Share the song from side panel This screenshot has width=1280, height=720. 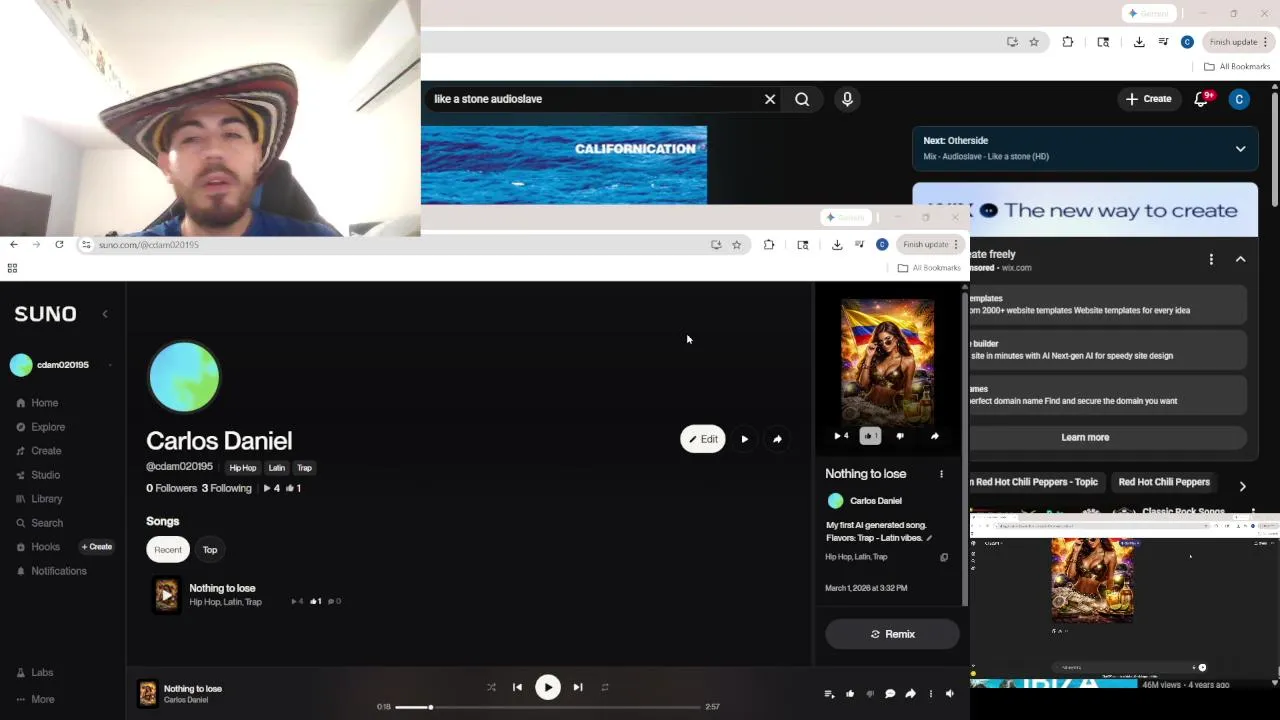click(934, 436)
